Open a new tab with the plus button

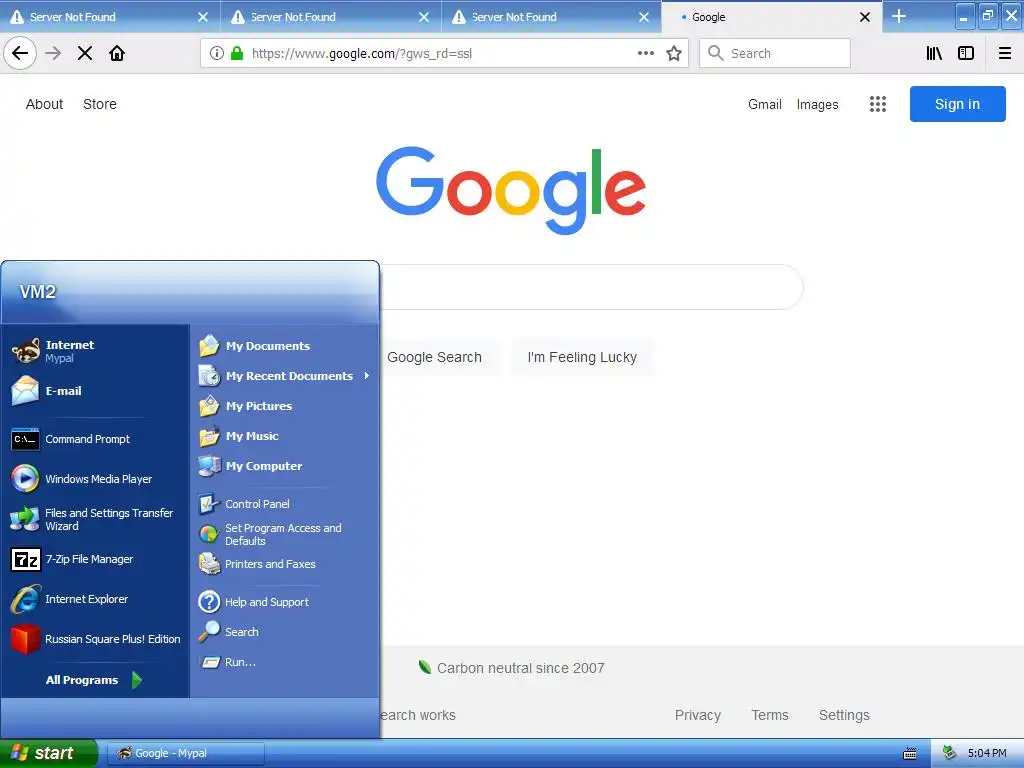899,16
